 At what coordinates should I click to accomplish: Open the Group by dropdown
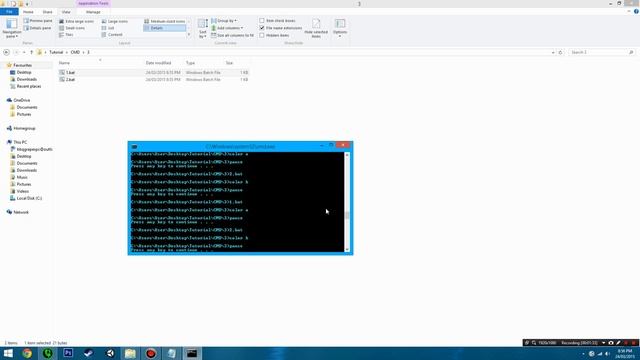point(224,21)
